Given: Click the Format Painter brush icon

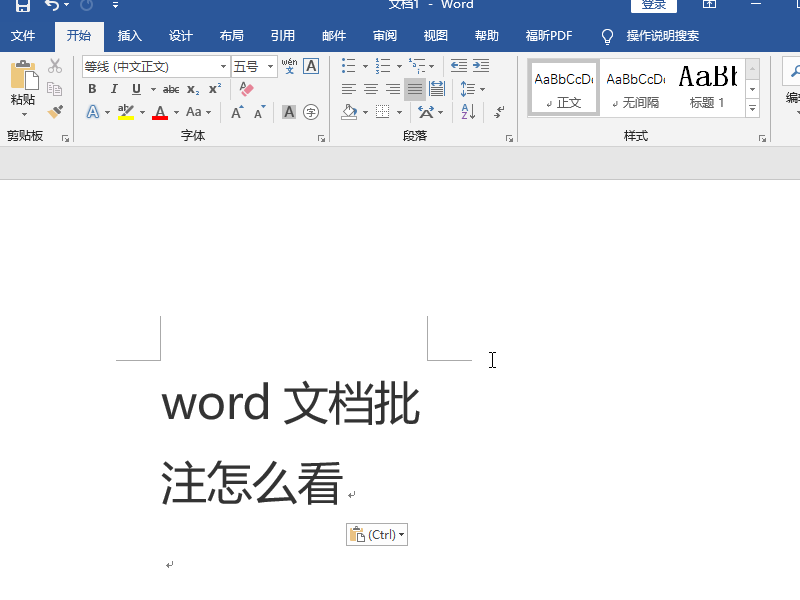Looking at the screenshot, I should pyautogui.click(x=55, y=112).
